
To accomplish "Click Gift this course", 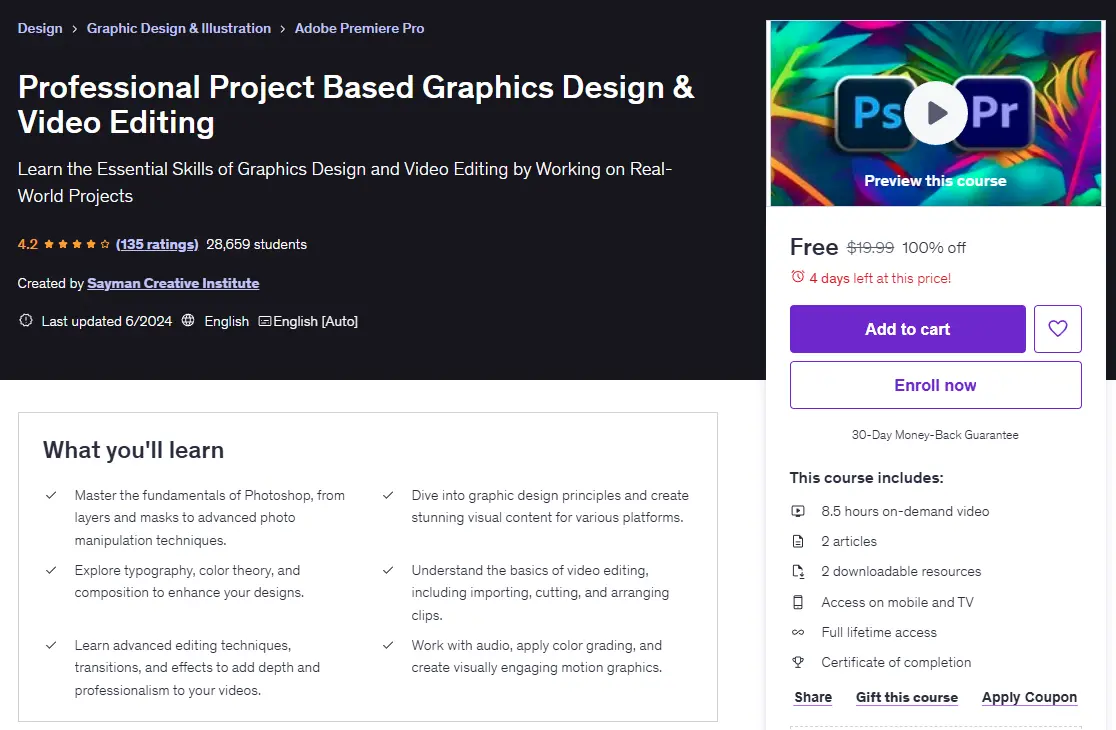I will (907, 697).
